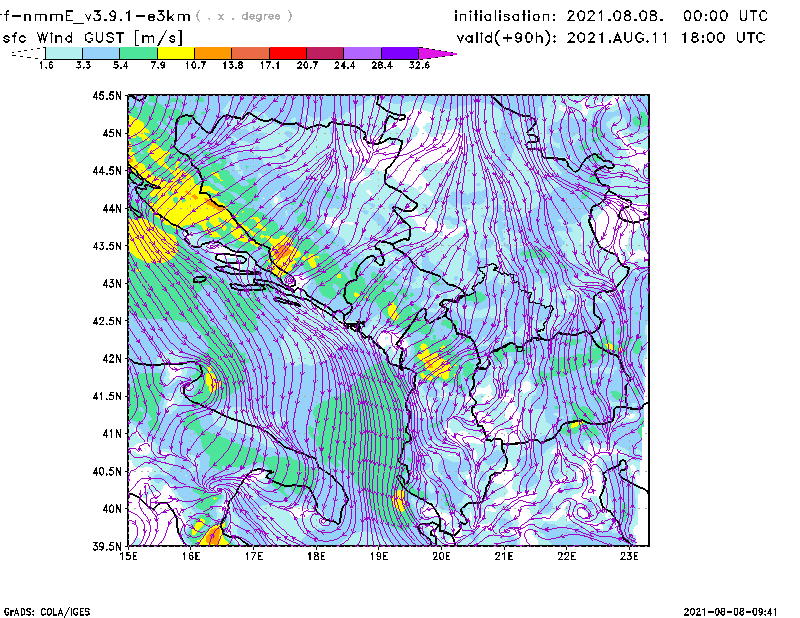
Task: Click the timestamp "2021-08-08-09:41"
Action: (731, 612)
